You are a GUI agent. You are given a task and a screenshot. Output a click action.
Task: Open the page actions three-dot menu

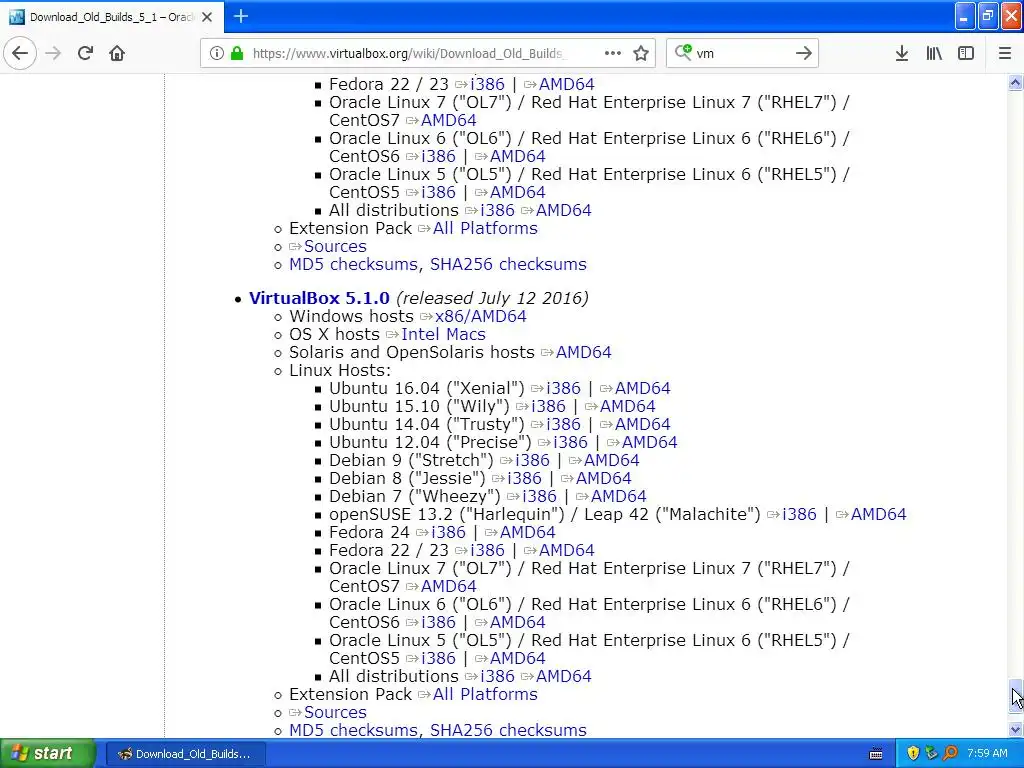(613, 53)
